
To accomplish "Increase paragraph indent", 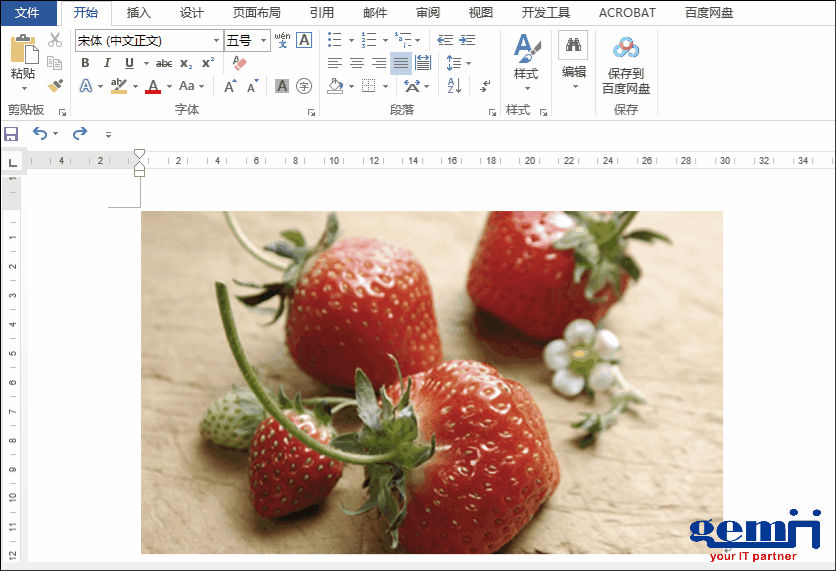I will pyautogui.click(x=468, y=40).
